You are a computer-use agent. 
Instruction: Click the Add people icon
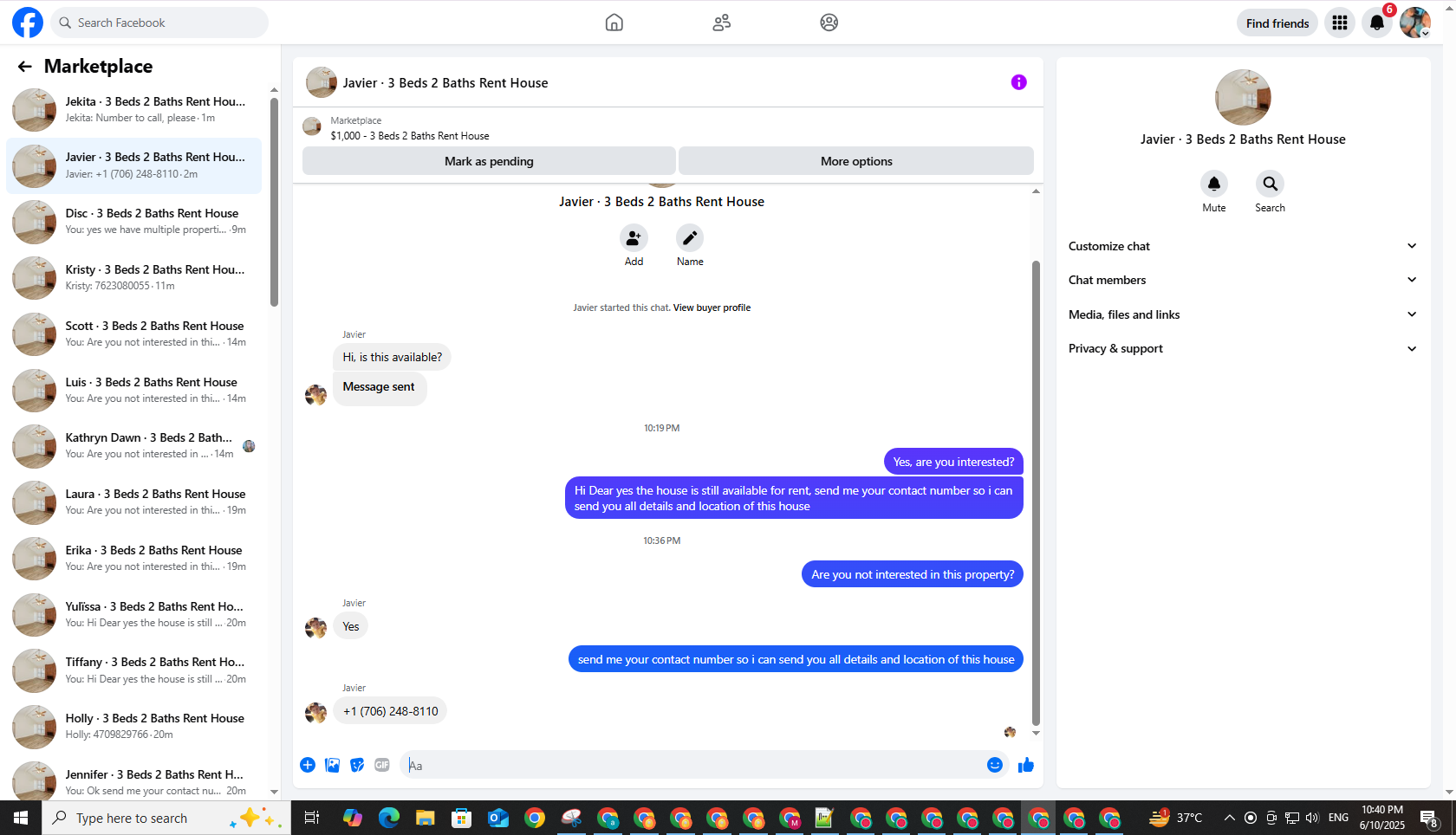point(634,237)
